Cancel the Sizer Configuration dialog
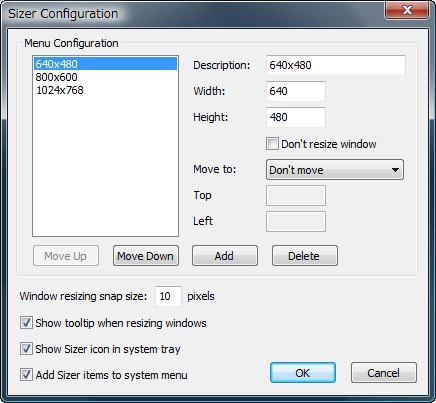The image size is (436, 403). click(x=384, y=373)
